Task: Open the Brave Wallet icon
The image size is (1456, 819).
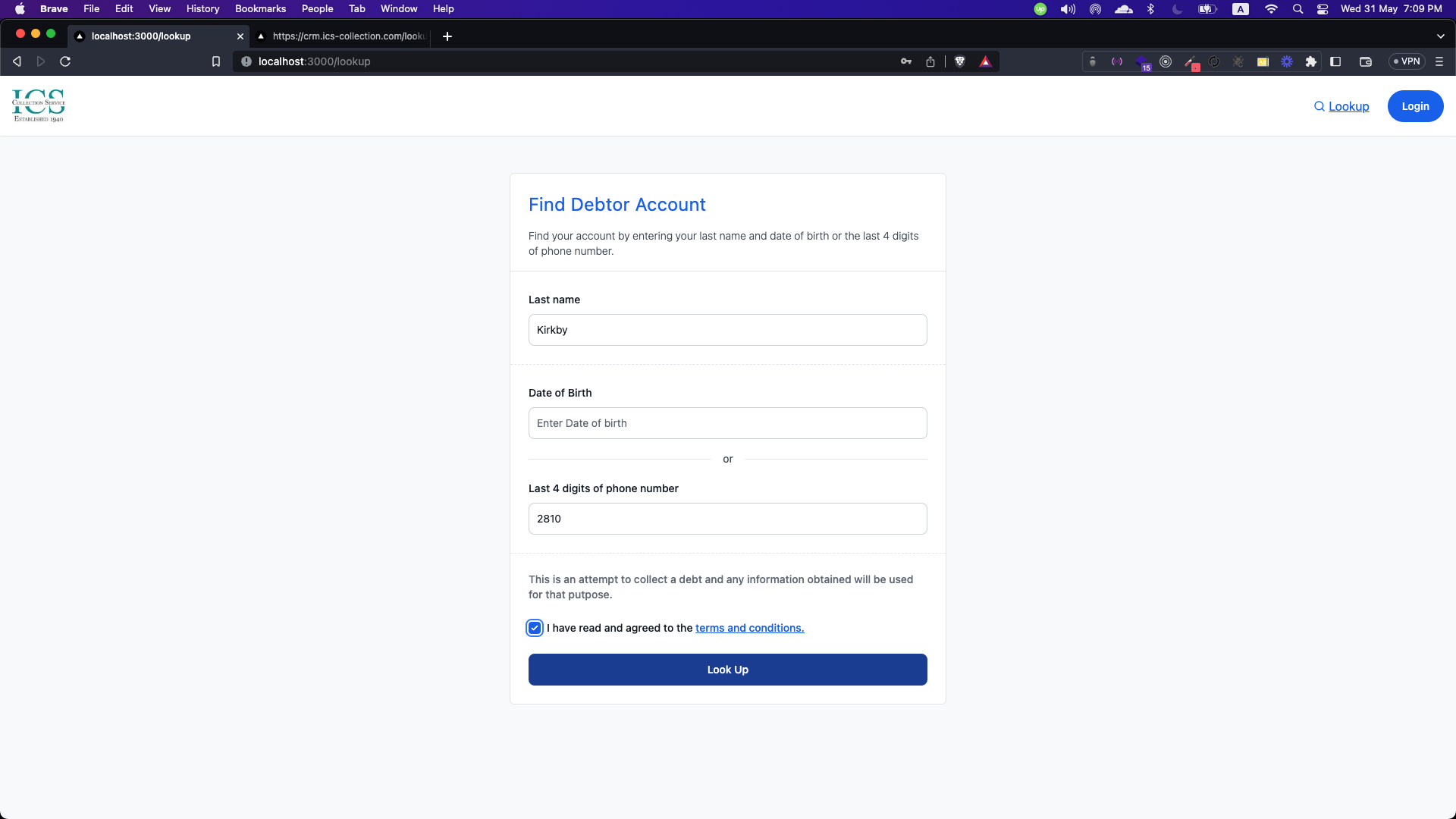Action: pos(1366,61)
